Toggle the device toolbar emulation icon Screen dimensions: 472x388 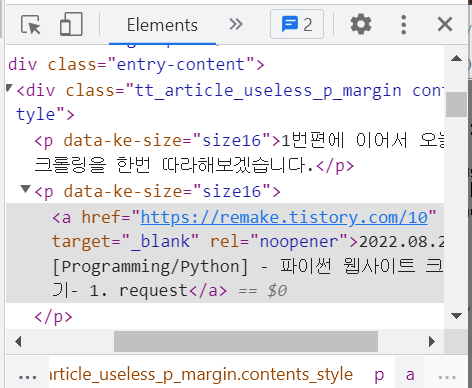71,24
